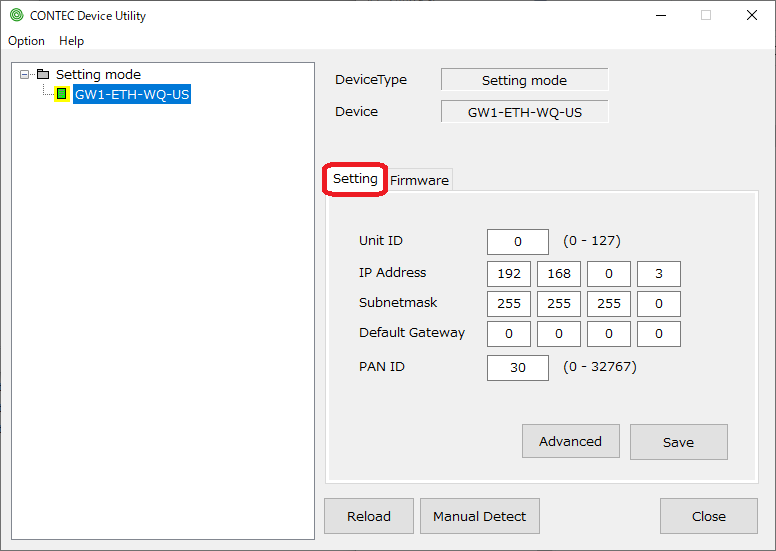Click the Close button
The image size is (776, 551).
[709, 516]
